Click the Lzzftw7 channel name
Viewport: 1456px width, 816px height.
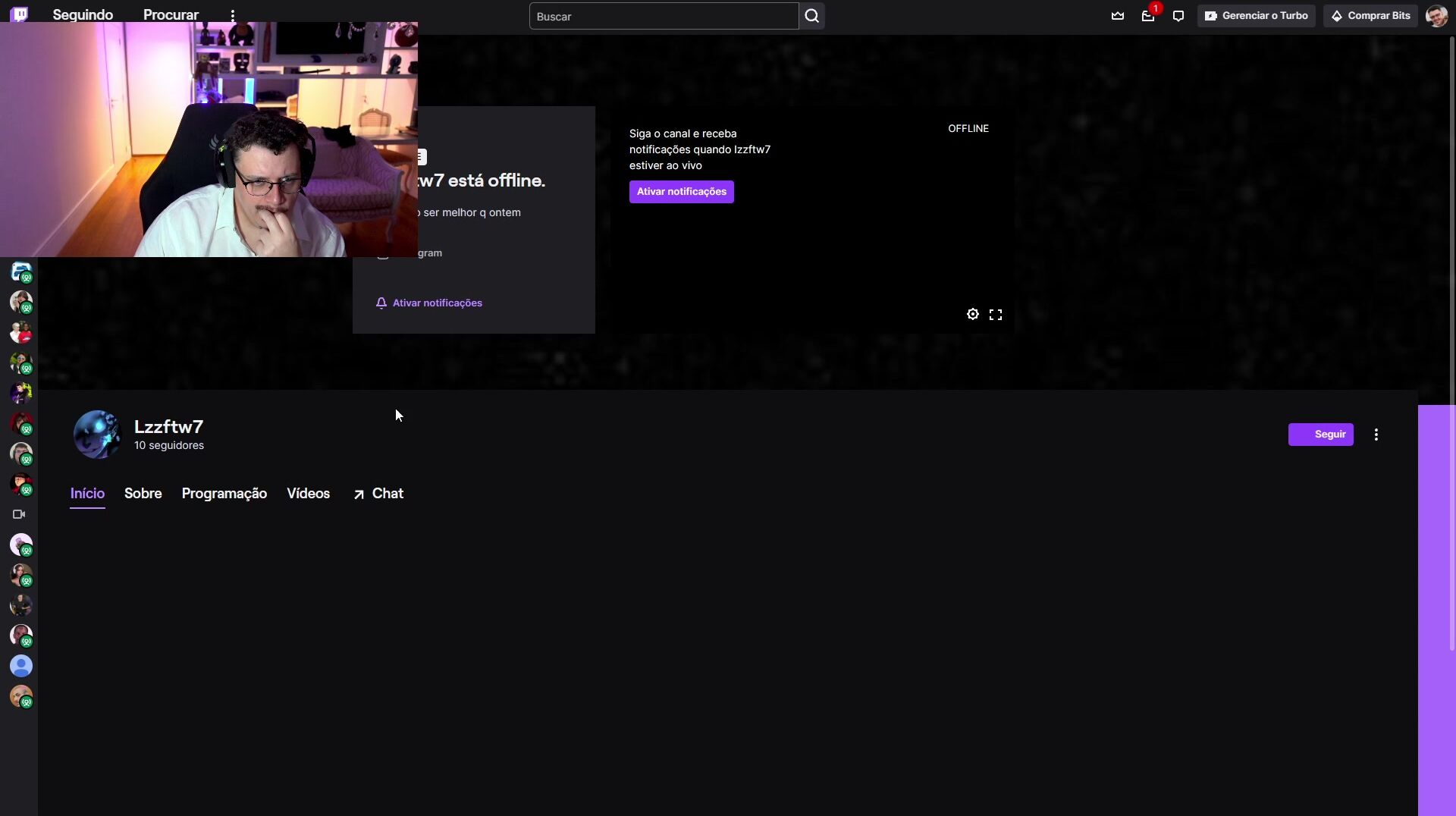click(x=168, y=427)
